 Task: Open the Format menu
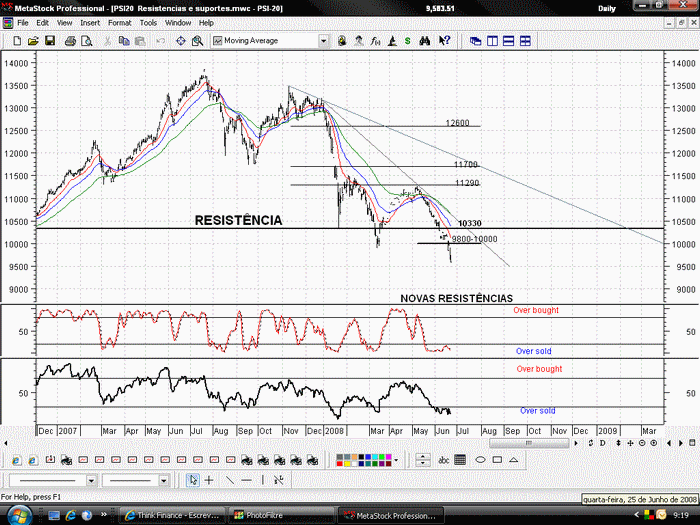[x=120, y=23]
